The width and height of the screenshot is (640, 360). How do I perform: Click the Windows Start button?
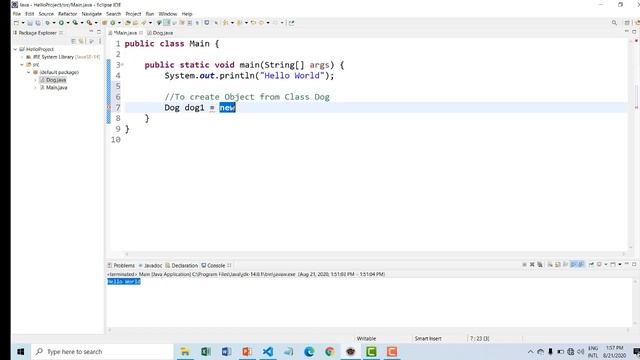tap(20, 351)
